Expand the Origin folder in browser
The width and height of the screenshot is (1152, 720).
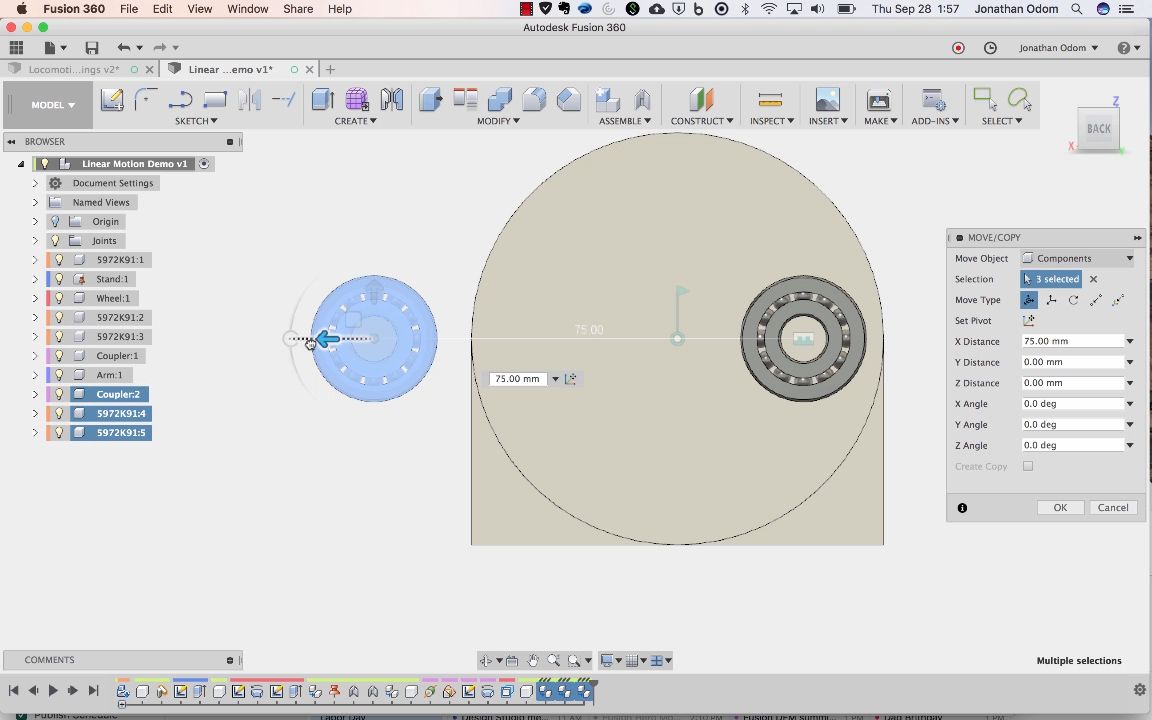35,222
